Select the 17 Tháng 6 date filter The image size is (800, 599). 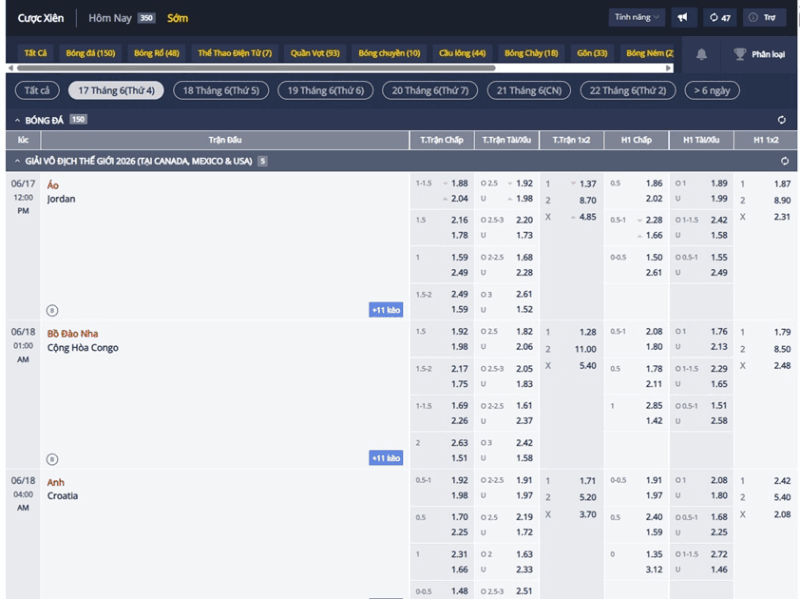(x=116, y=90)
